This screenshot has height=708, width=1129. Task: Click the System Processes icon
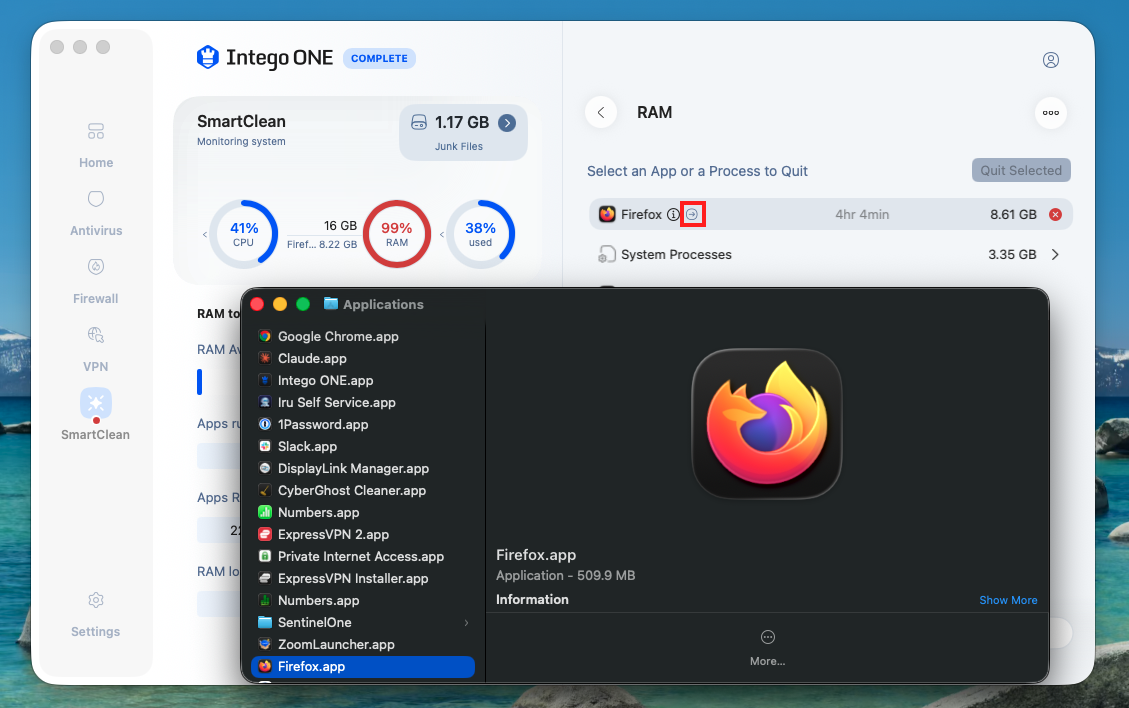[x=607, y=254]
